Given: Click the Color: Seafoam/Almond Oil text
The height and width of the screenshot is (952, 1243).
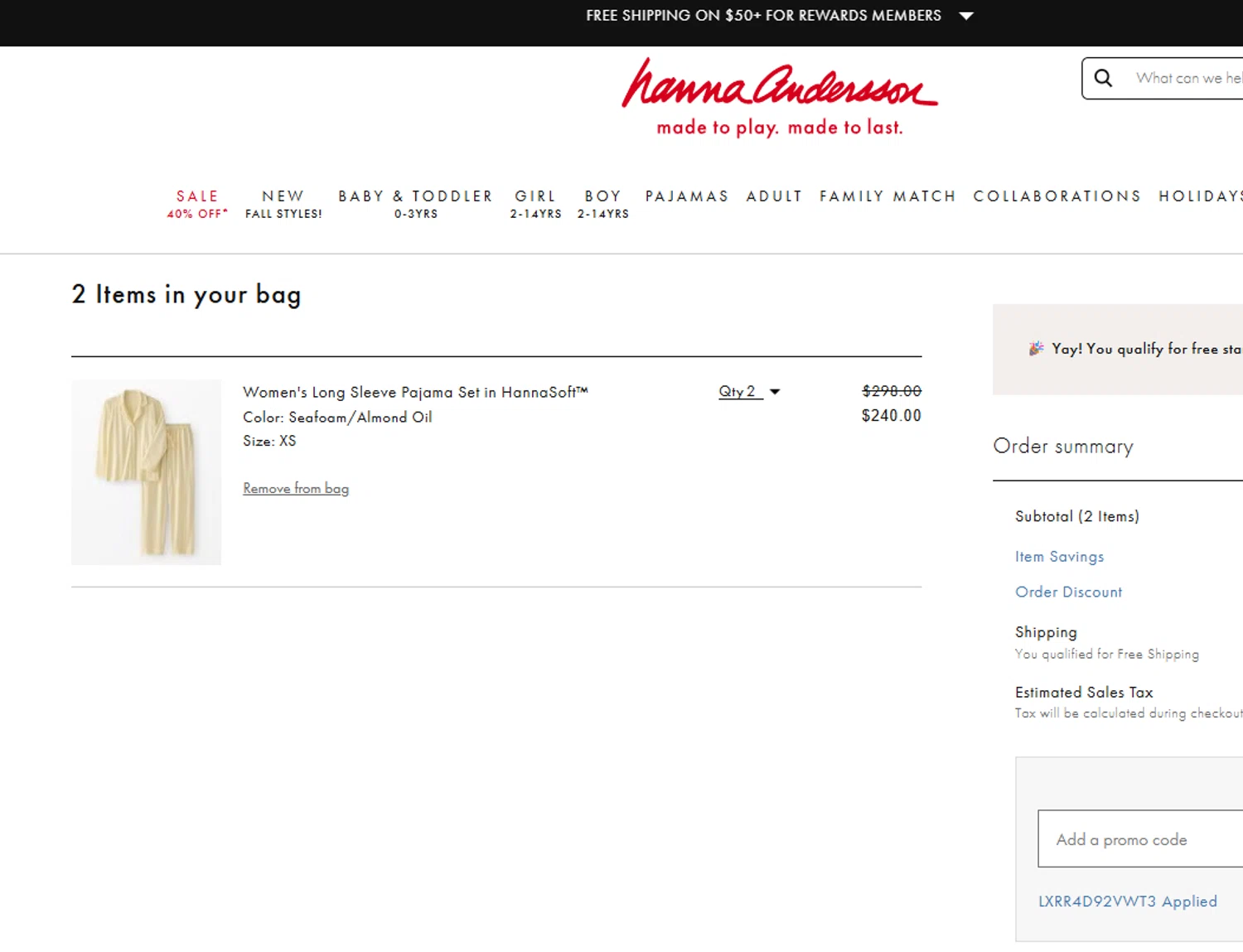Looking at the screenshot, I should pos(337,418).
